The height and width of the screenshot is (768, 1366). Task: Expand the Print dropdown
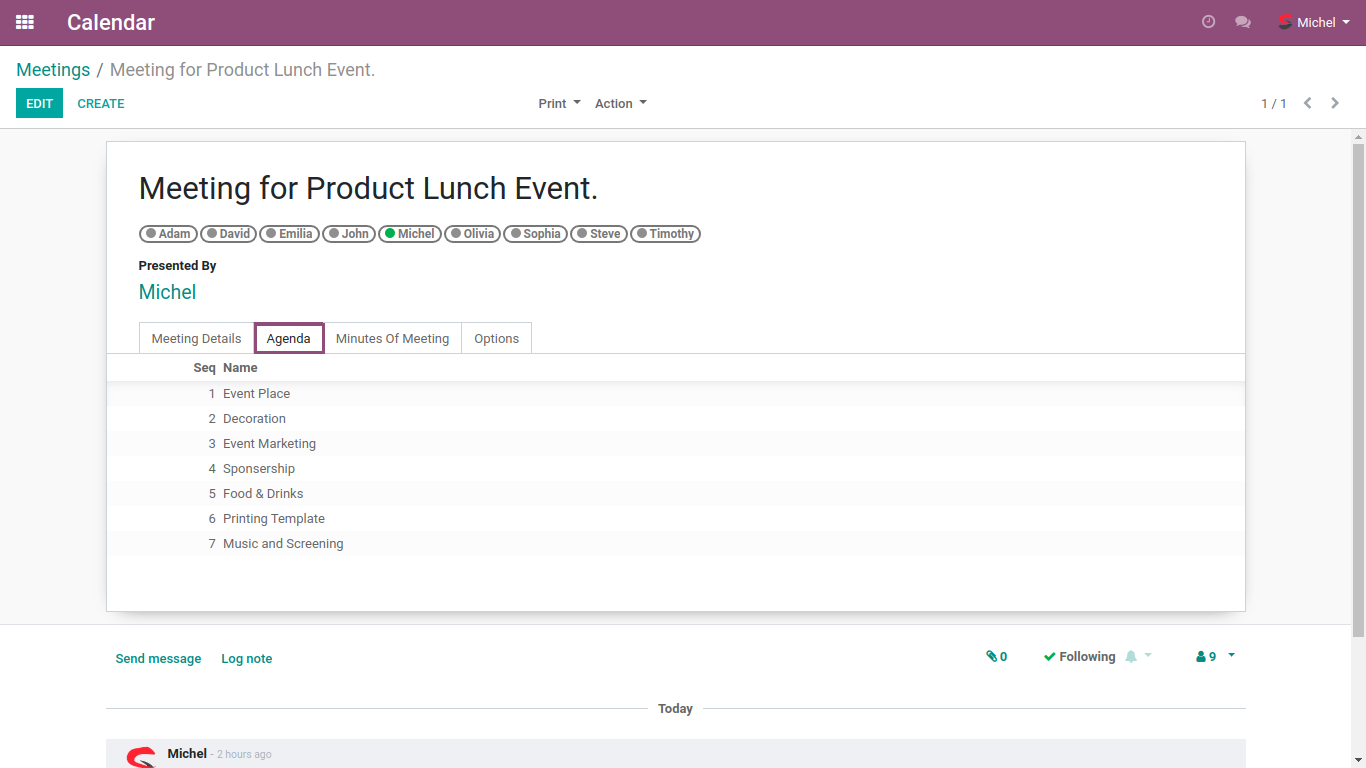(x=559, y=103)
